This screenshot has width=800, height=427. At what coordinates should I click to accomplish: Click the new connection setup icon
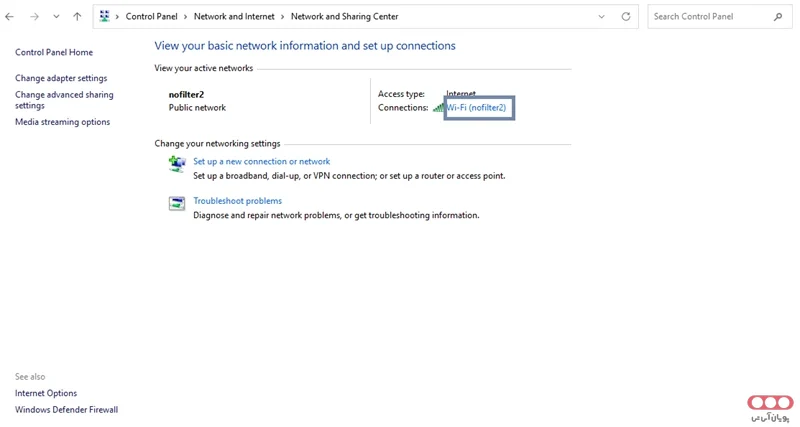[177, 163]
